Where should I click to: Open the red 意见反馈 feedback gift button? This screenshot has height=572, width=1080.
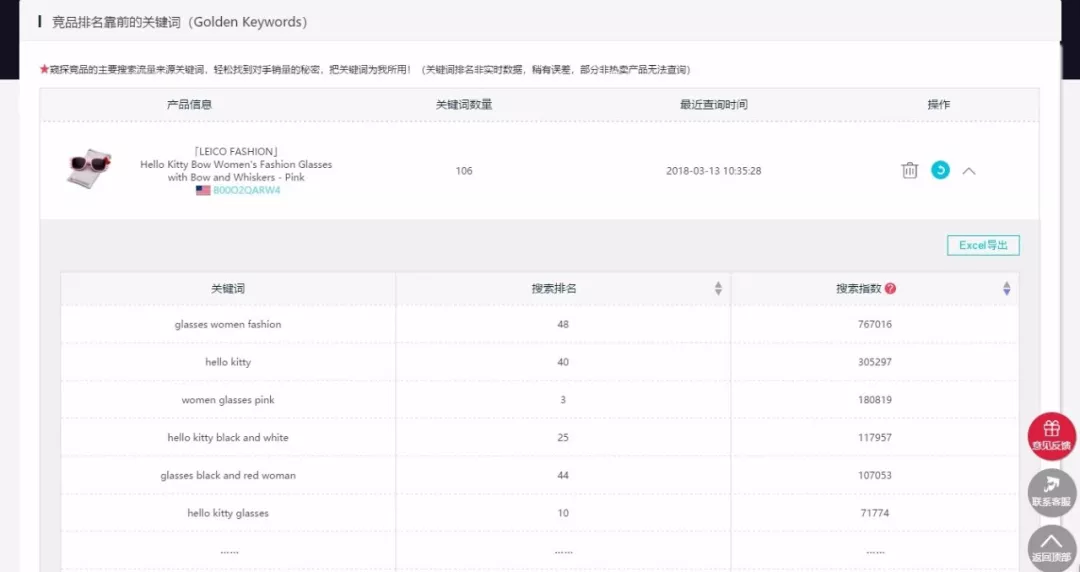(x=1052, y=436)
